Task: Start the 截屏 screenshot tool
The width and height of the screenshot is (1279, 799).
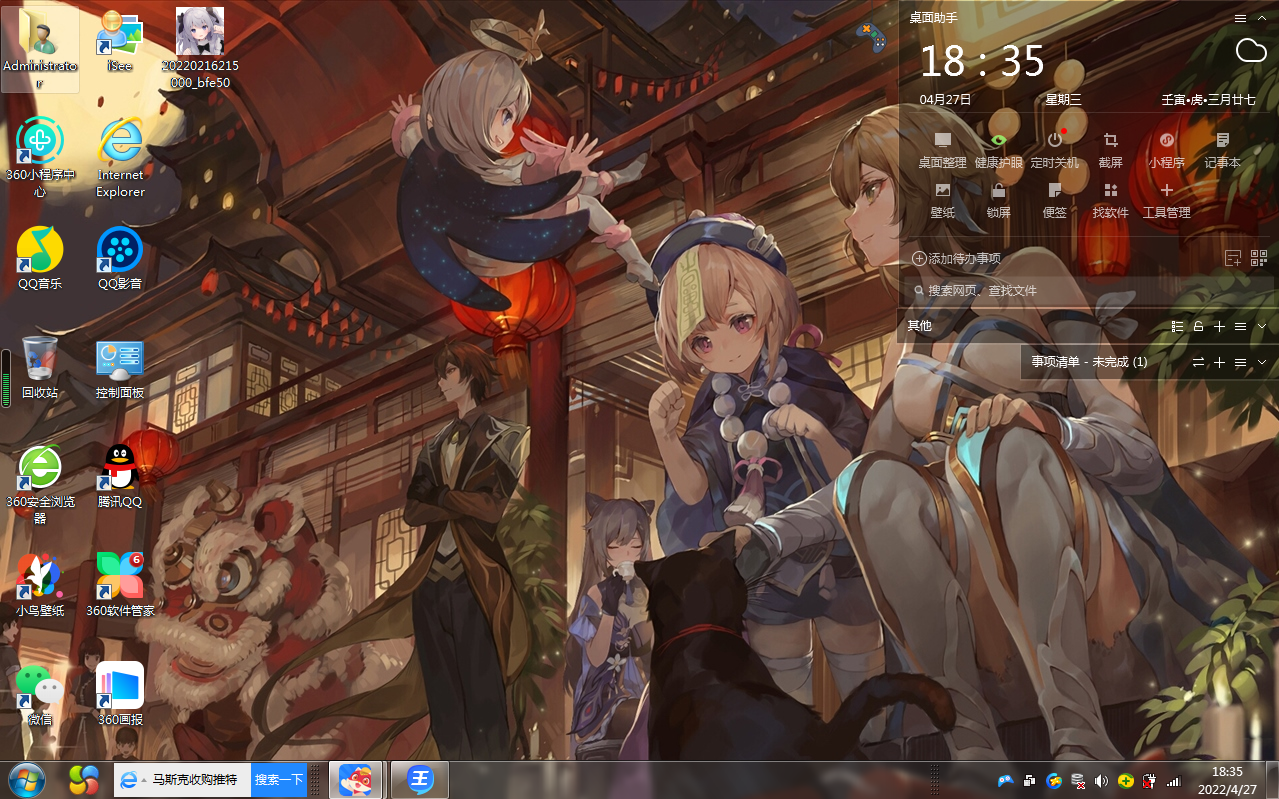Action: click(x=1110, y=150)
